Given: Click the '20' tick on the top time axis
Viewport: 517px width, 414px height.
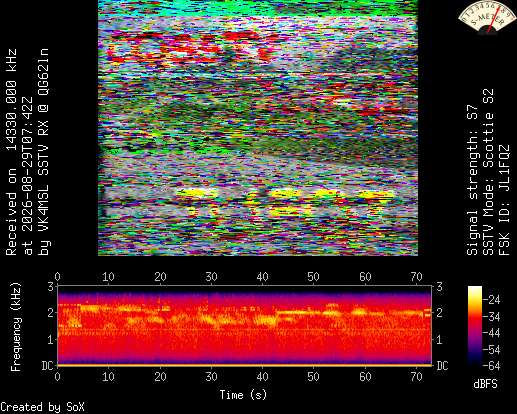Looking at the screenshot, I should tap(160, 277).
